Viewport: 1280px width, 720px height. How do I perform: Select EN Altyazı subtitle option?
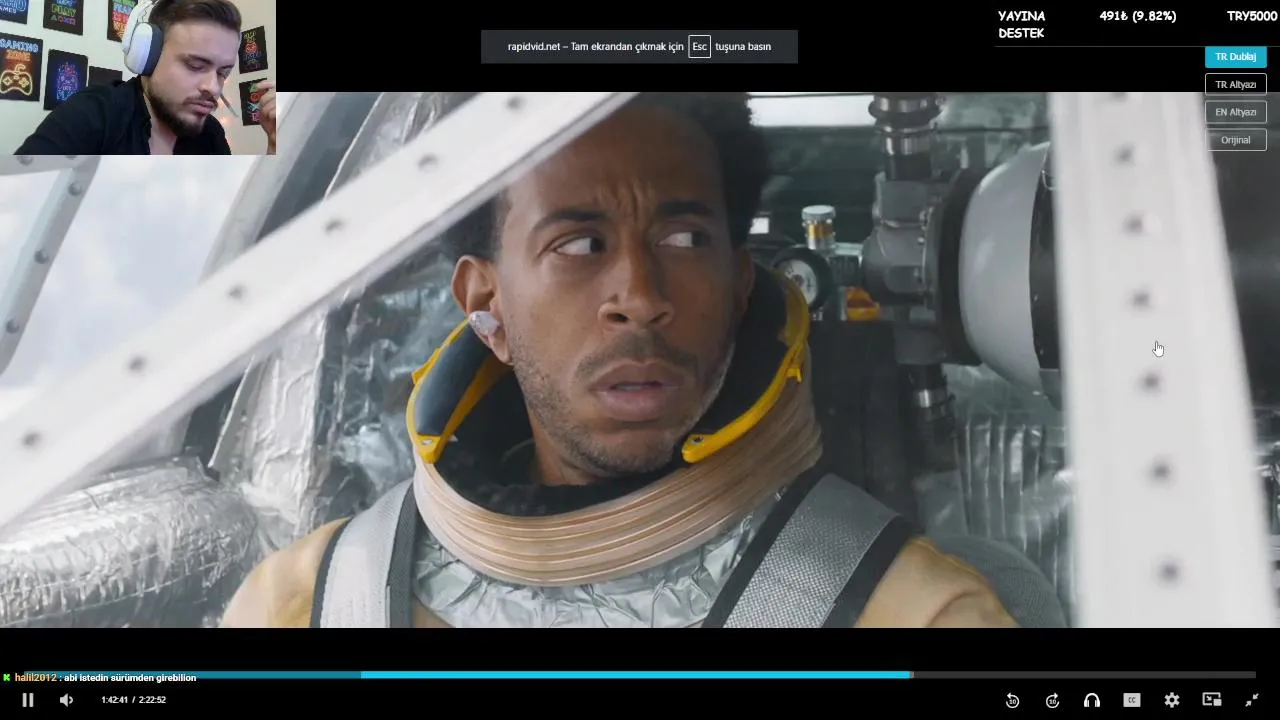tap(1236, 112)
